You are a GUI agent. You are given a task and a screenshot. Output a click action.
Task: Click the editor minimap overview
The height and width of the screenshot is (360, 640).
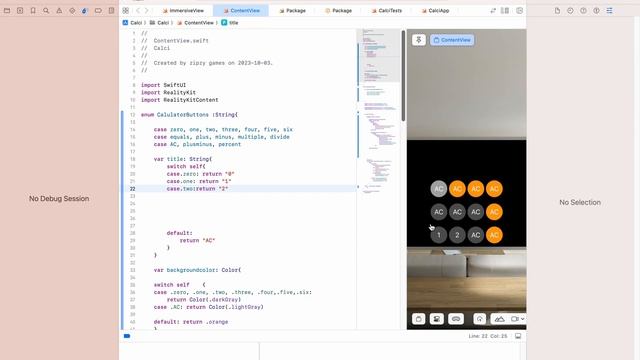coord(379,110)
